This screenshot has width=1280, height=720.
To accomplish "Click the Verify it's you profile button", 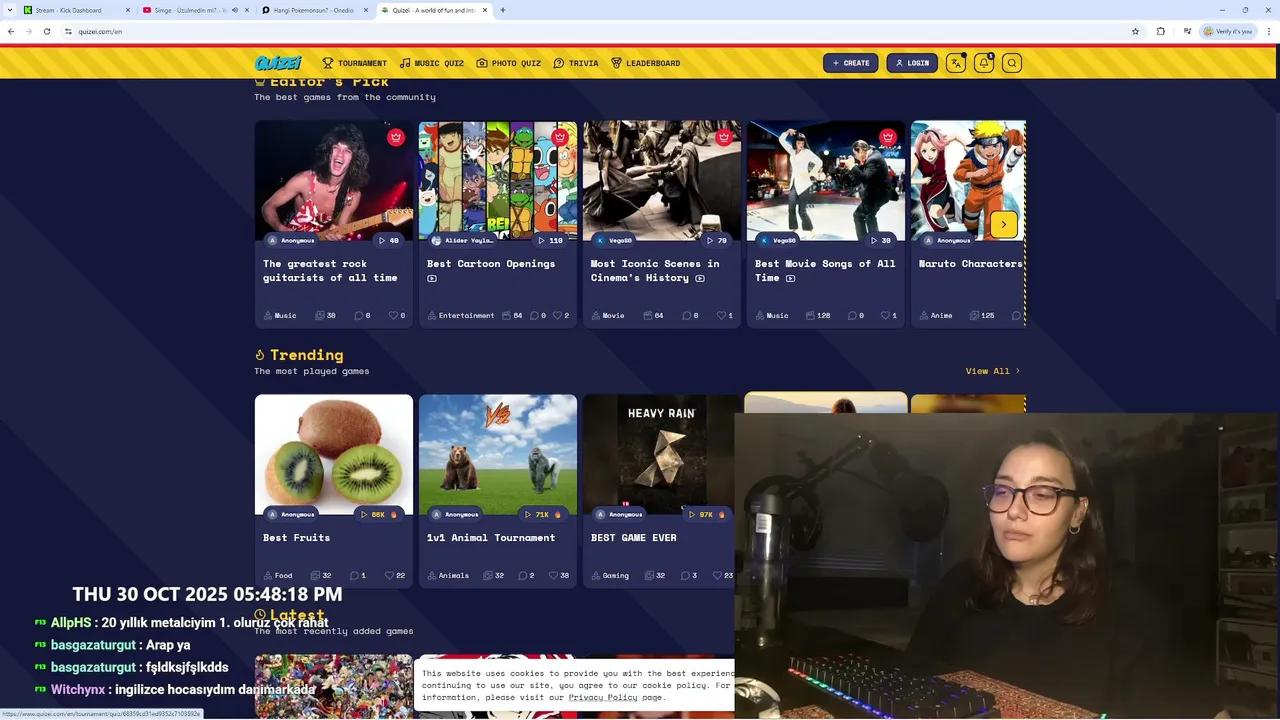I will tap(1228, 31).
